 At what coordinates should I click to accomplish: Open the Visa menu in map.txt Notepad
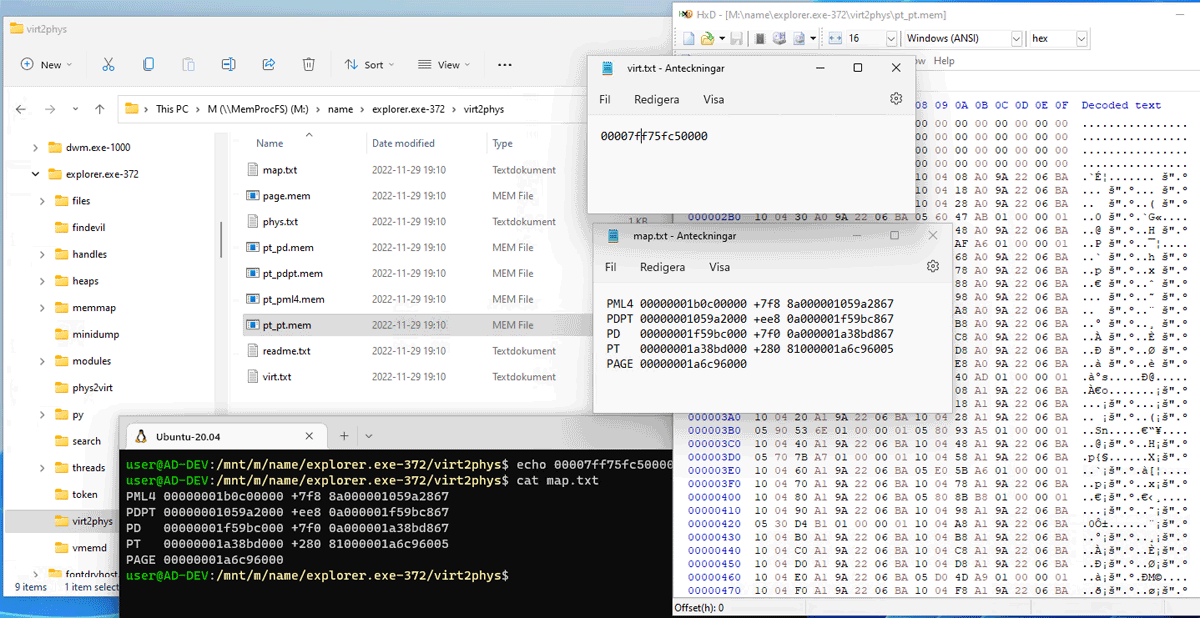click(x=719, y=268)
